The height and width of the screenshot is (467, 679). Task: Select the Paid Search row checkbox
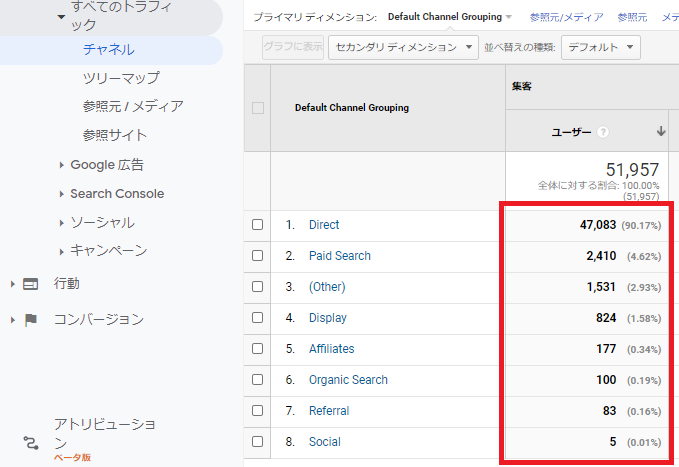coord(258,256)
